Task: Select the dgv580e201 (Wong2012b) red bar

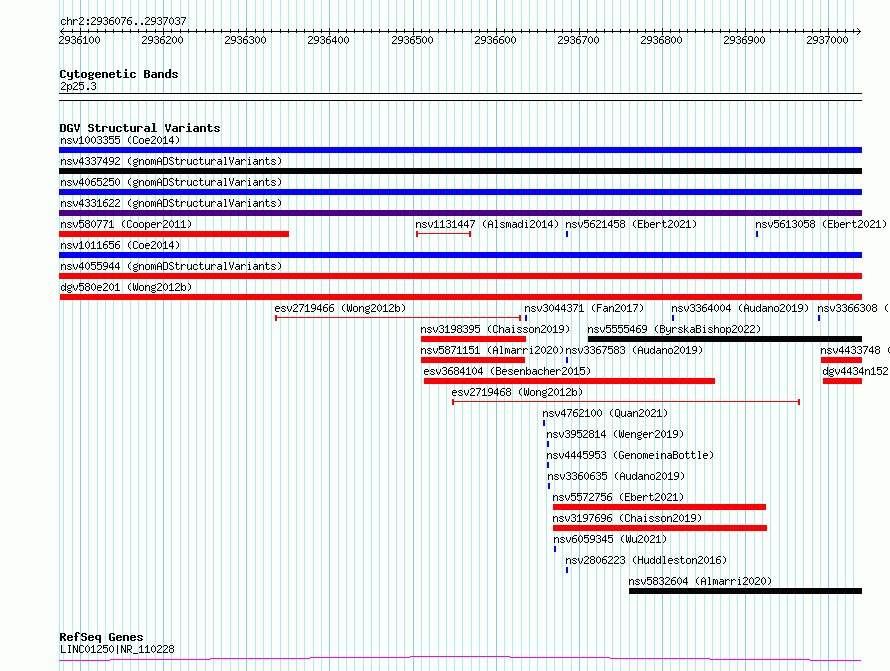Action: 460,297
